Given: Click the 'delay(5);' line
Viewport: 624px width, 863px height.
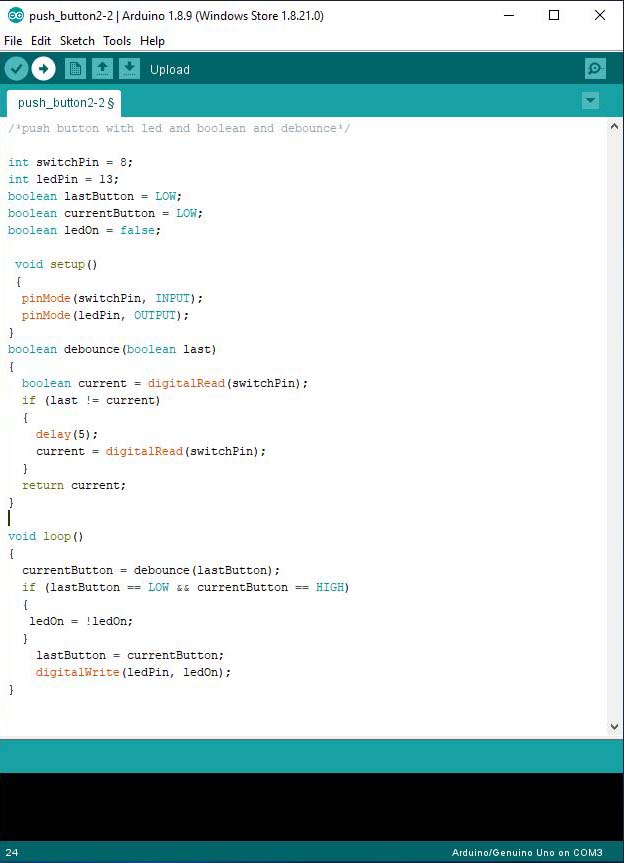Looking at the screenshot, I should pos(67,435).
